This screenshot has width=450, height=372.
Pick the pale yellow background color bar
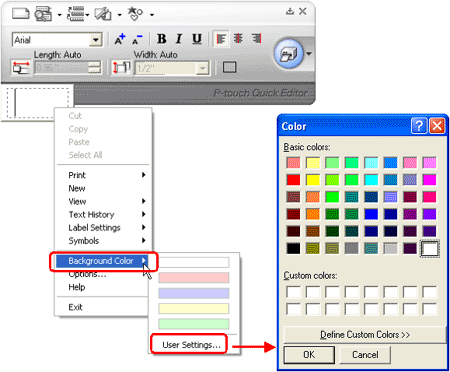[194, 308]
